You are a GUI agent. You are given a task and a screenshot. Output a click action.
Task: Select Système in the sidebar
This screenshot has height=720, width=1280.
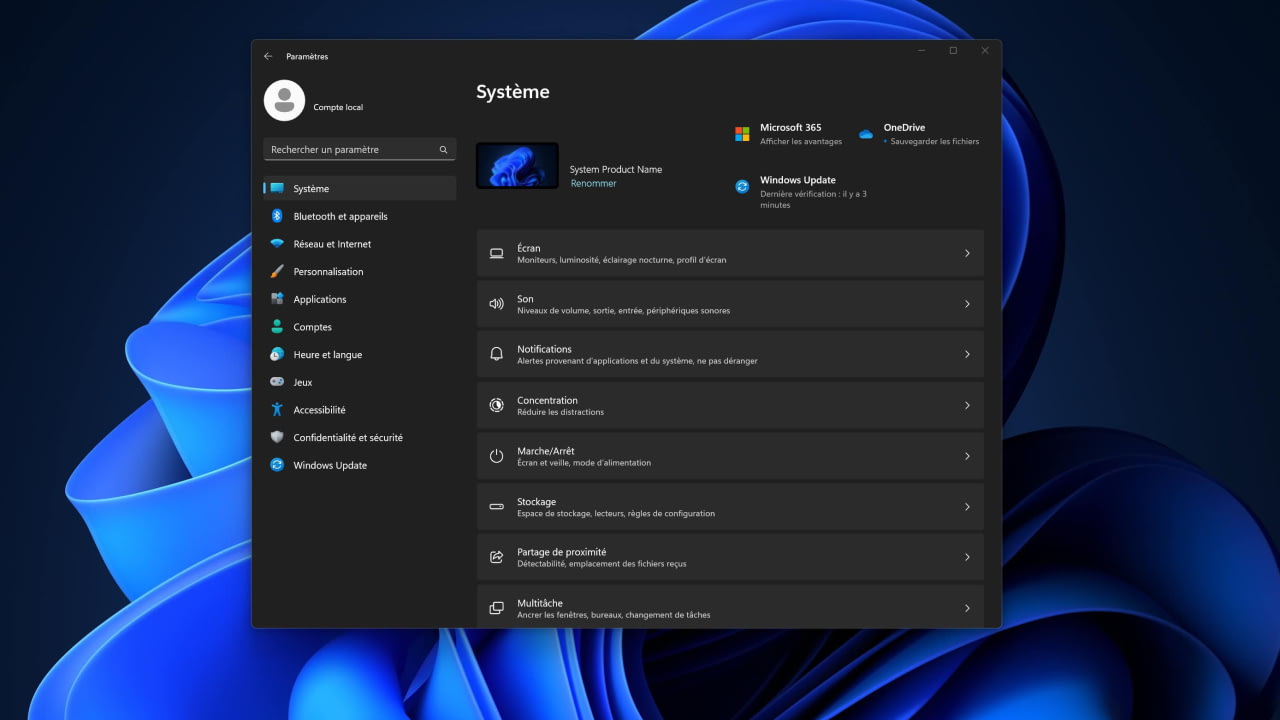(x=360, y=188)
